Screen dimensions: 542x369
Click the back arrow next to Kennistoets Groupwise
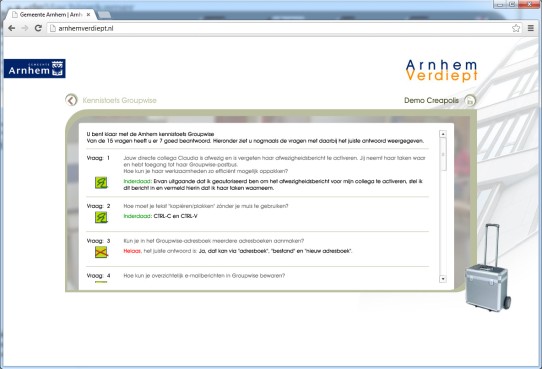(71, 100)
